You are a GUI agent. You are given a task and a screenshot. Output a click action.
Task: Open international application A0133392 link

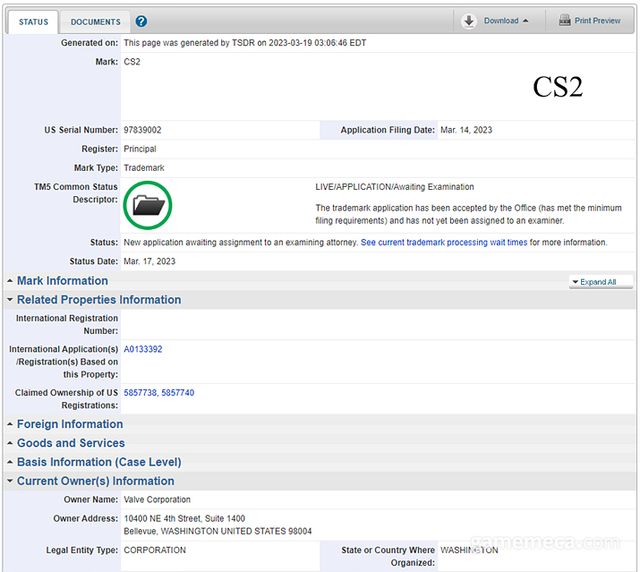(x=143, y=349)
